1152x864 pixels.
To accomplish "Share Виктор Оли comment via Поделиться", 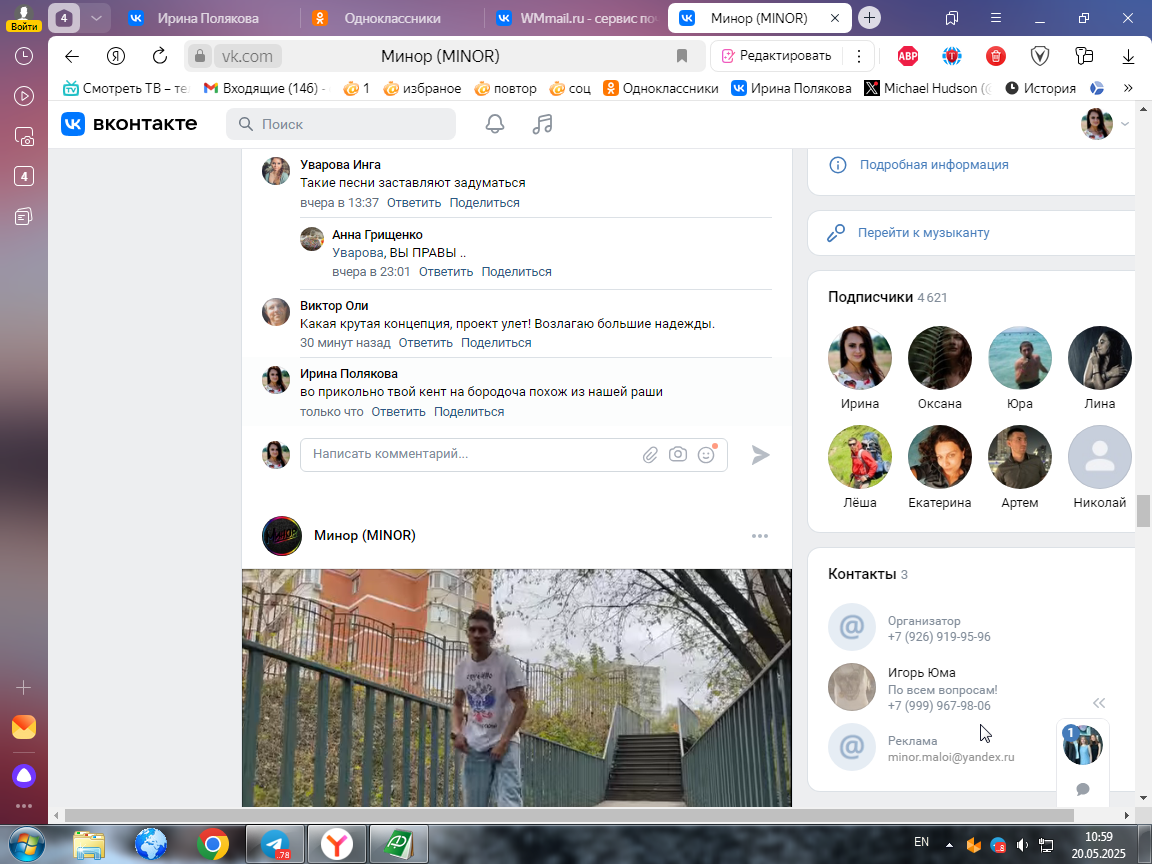I will click(x=496, y=343).
